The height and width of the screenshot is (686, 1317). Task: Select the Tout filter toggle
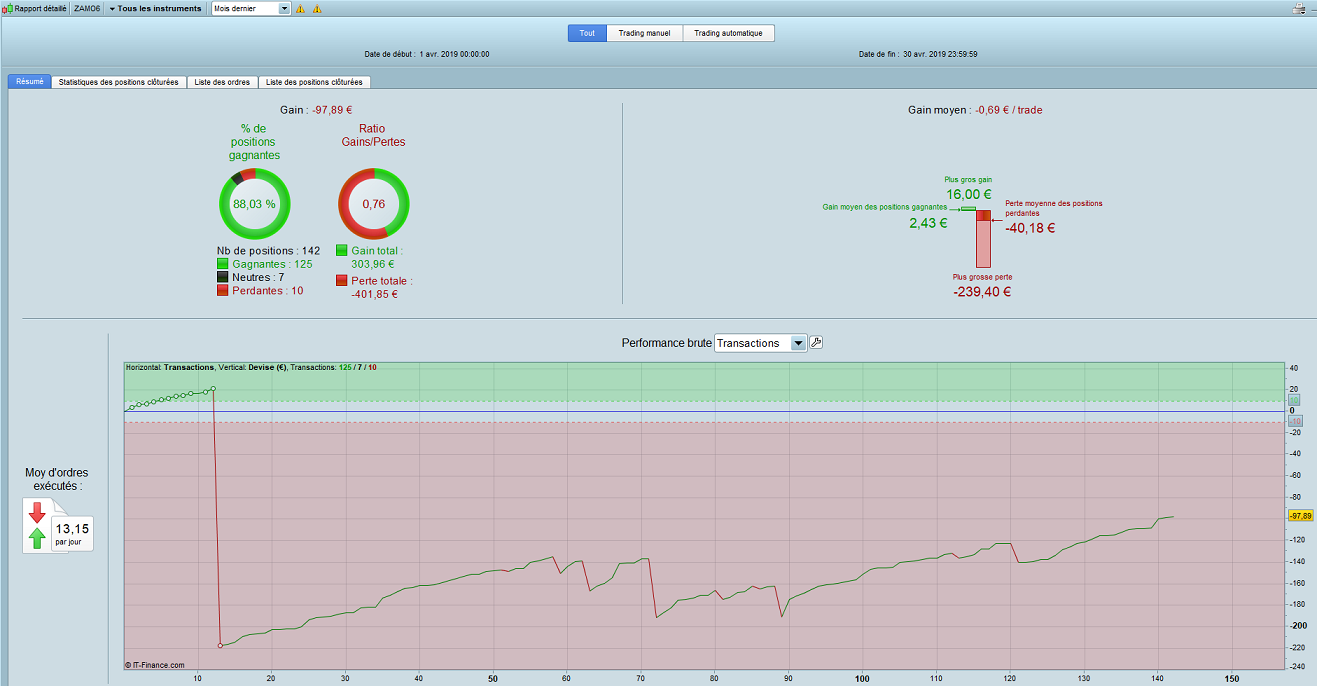(x=587, y=33)
